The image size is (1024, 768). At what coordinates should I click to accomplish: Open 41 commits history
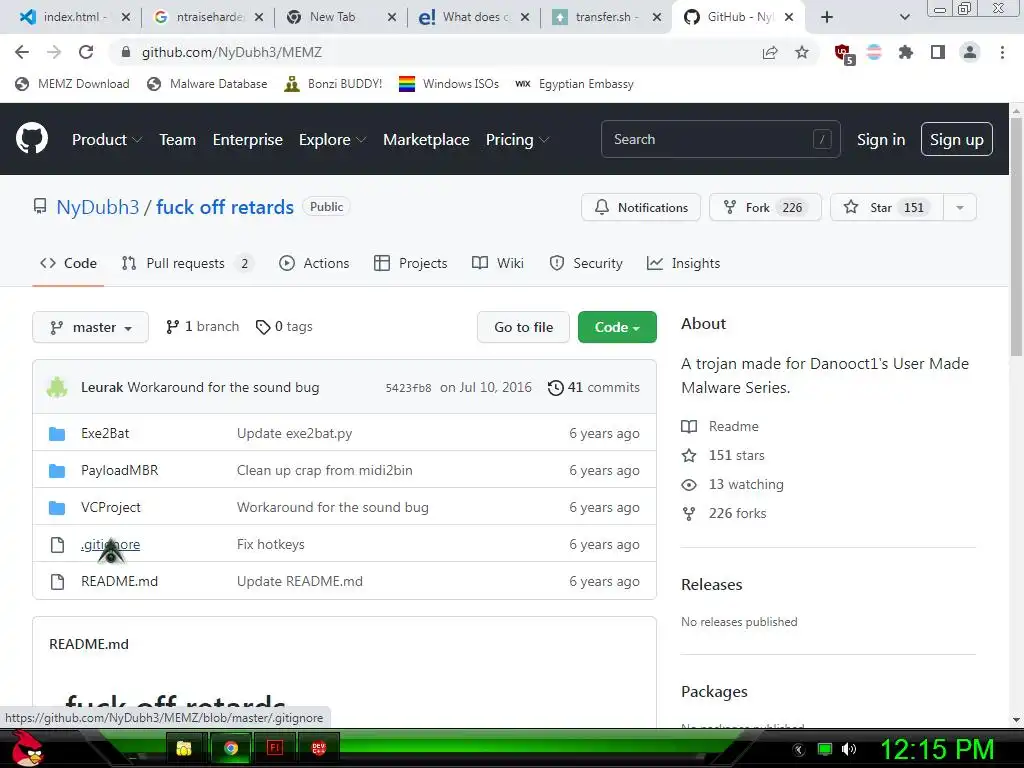pos(594,387)
